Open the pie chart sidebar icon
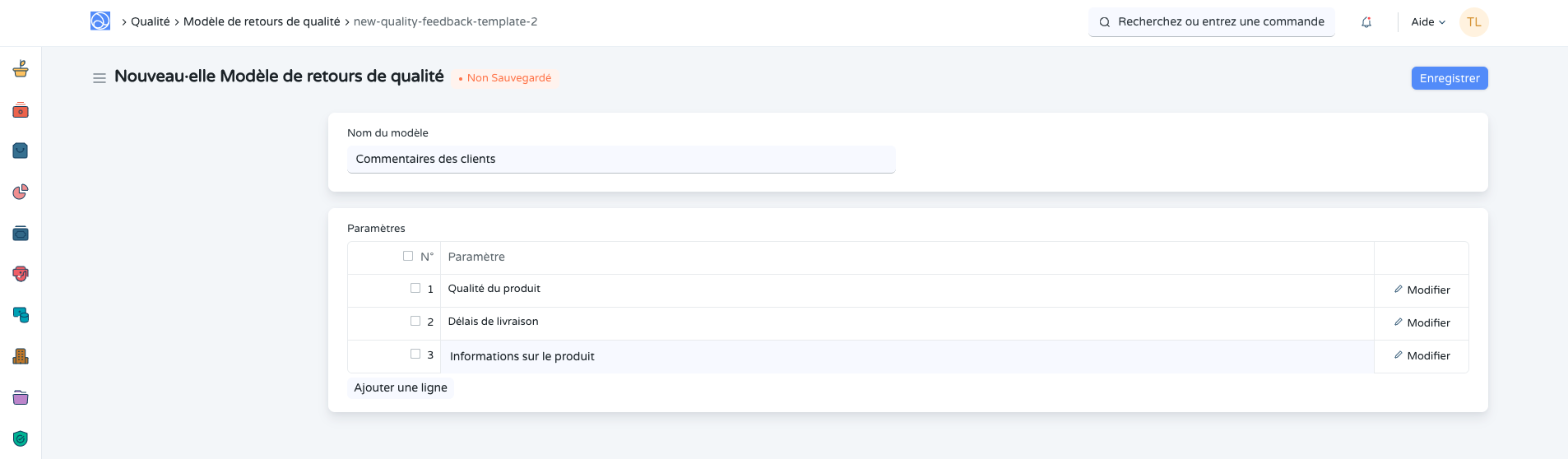 tap(21, 192)
